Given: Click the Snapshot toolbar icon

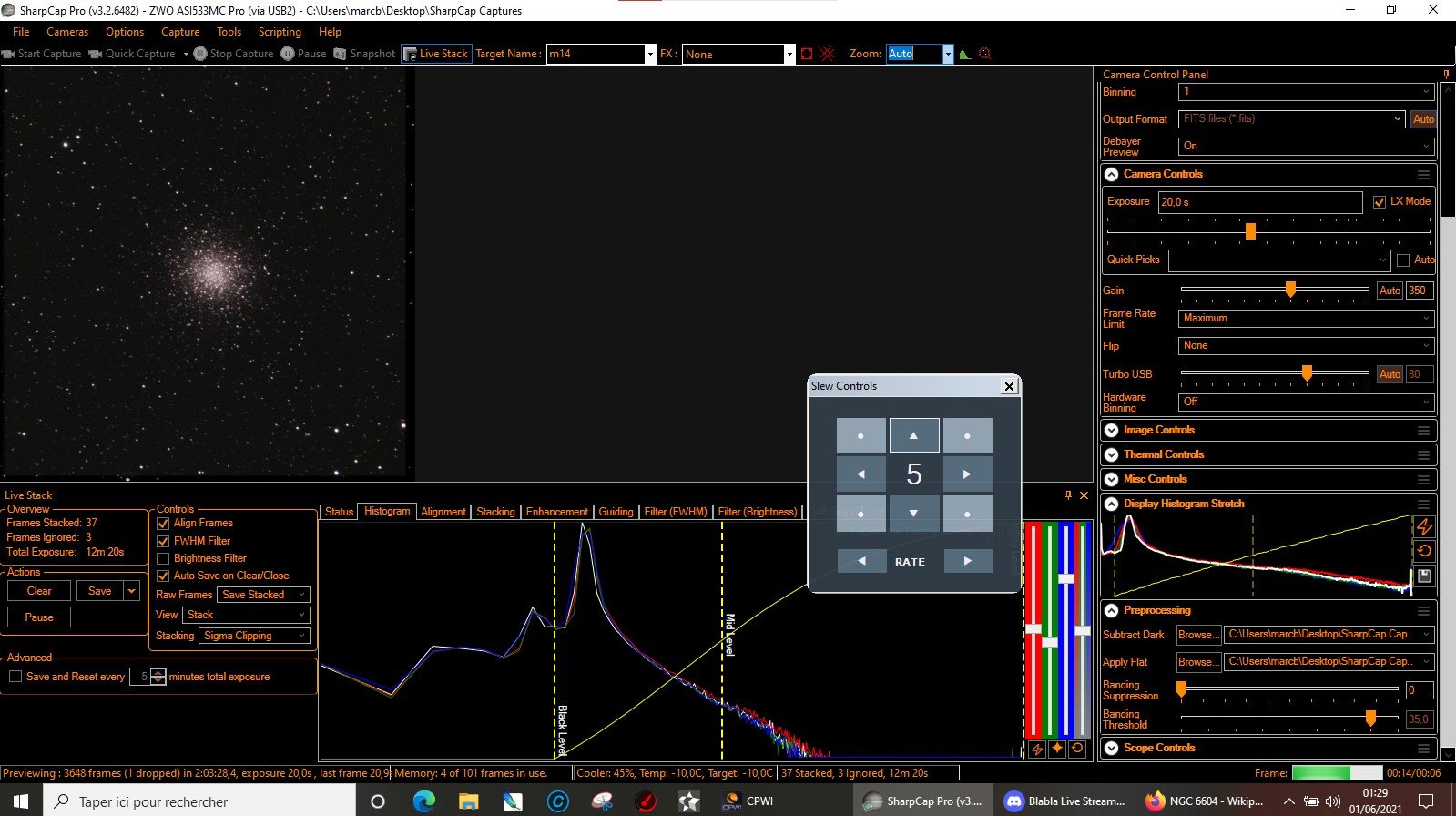Looking at the screenshot, I should tap(340, 54).
